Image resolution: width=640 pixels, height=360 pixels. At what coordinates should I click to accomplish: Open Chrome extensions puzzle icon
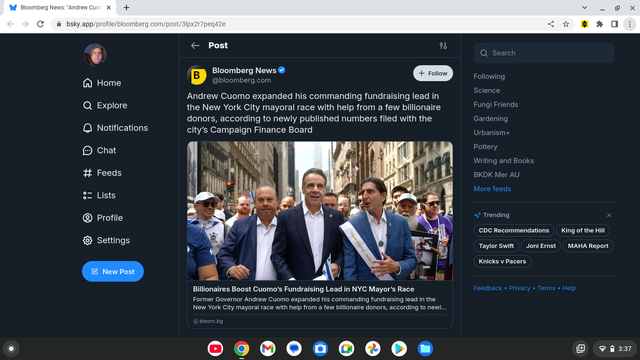[x=599, y=24]
